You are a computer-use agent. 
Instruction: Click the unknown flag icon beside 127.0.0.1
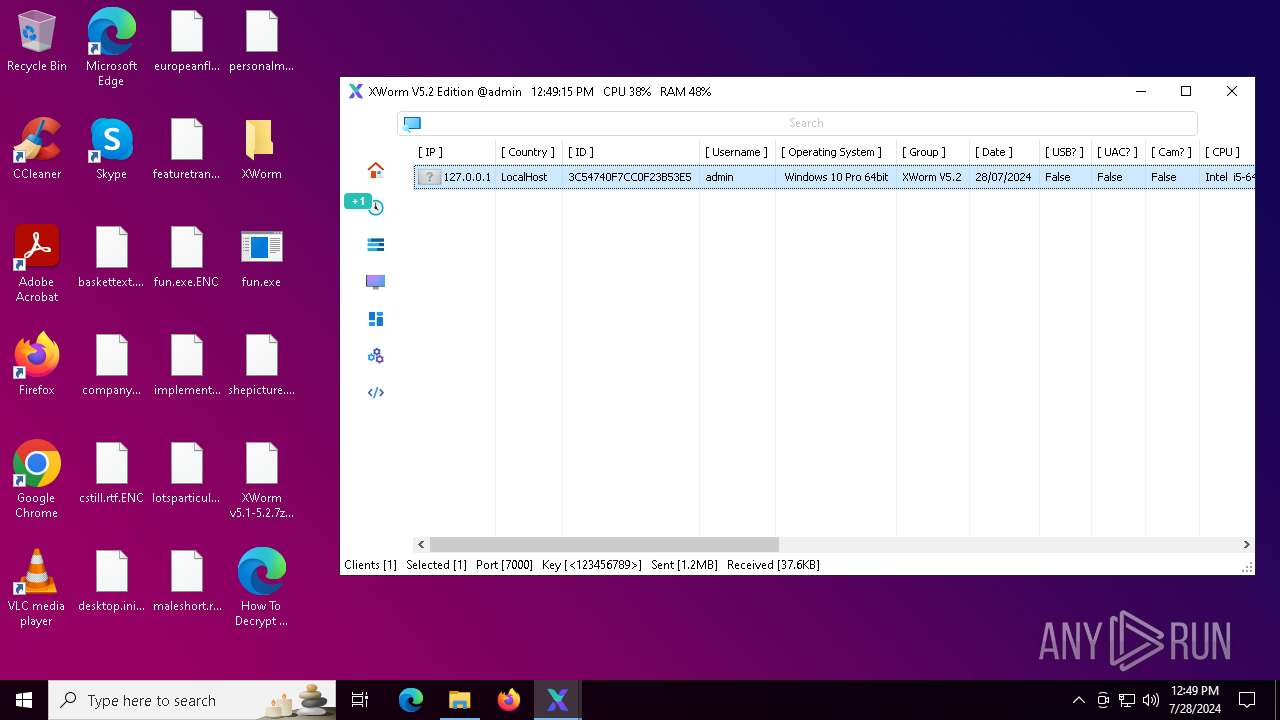[429, 177]
